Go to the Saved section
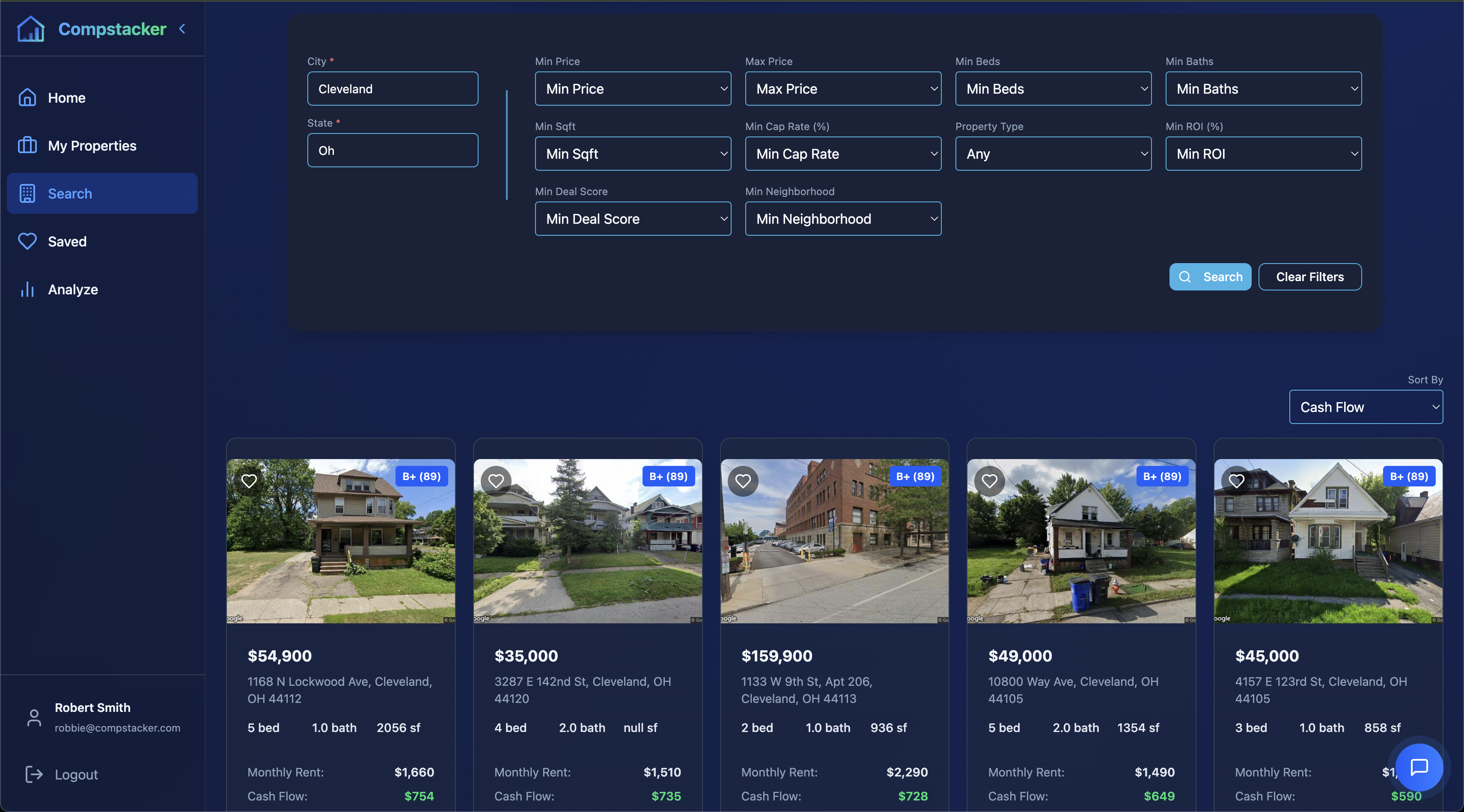Viewport: 1464px width, 812px height. point(67,241)
